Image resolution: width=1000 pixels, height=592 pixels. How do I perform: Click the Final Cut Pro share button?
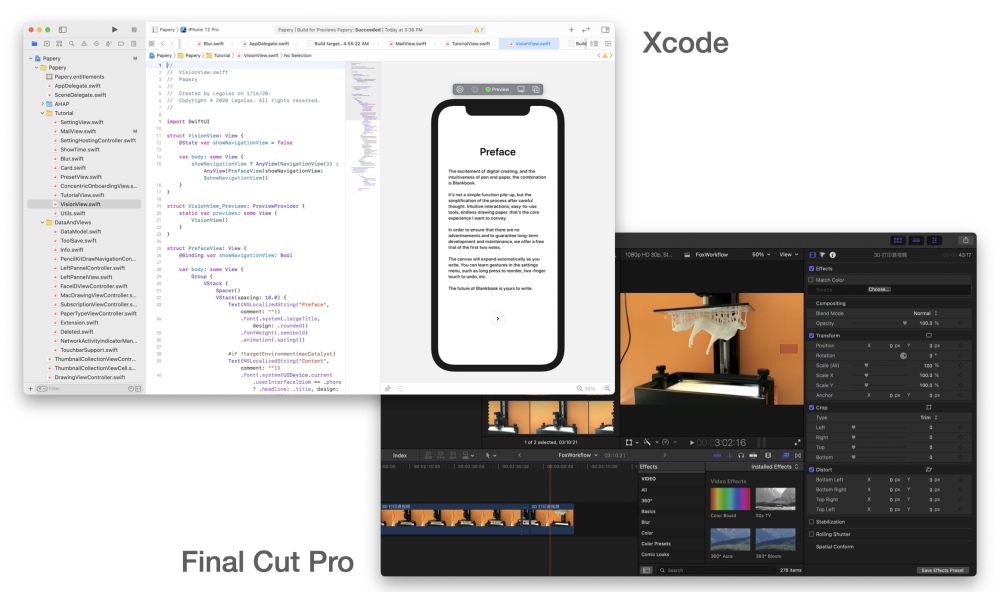coord(966,240)
